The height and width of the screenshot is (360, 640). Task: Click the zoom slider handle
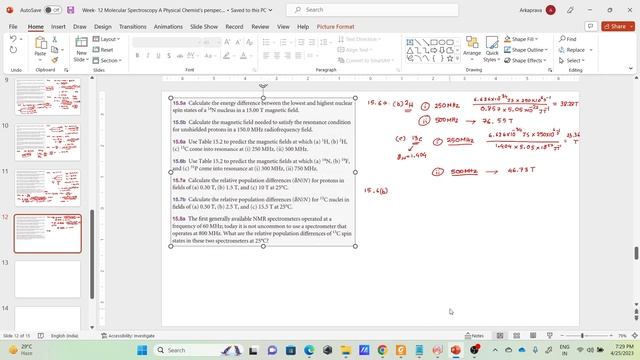point(582,336)
